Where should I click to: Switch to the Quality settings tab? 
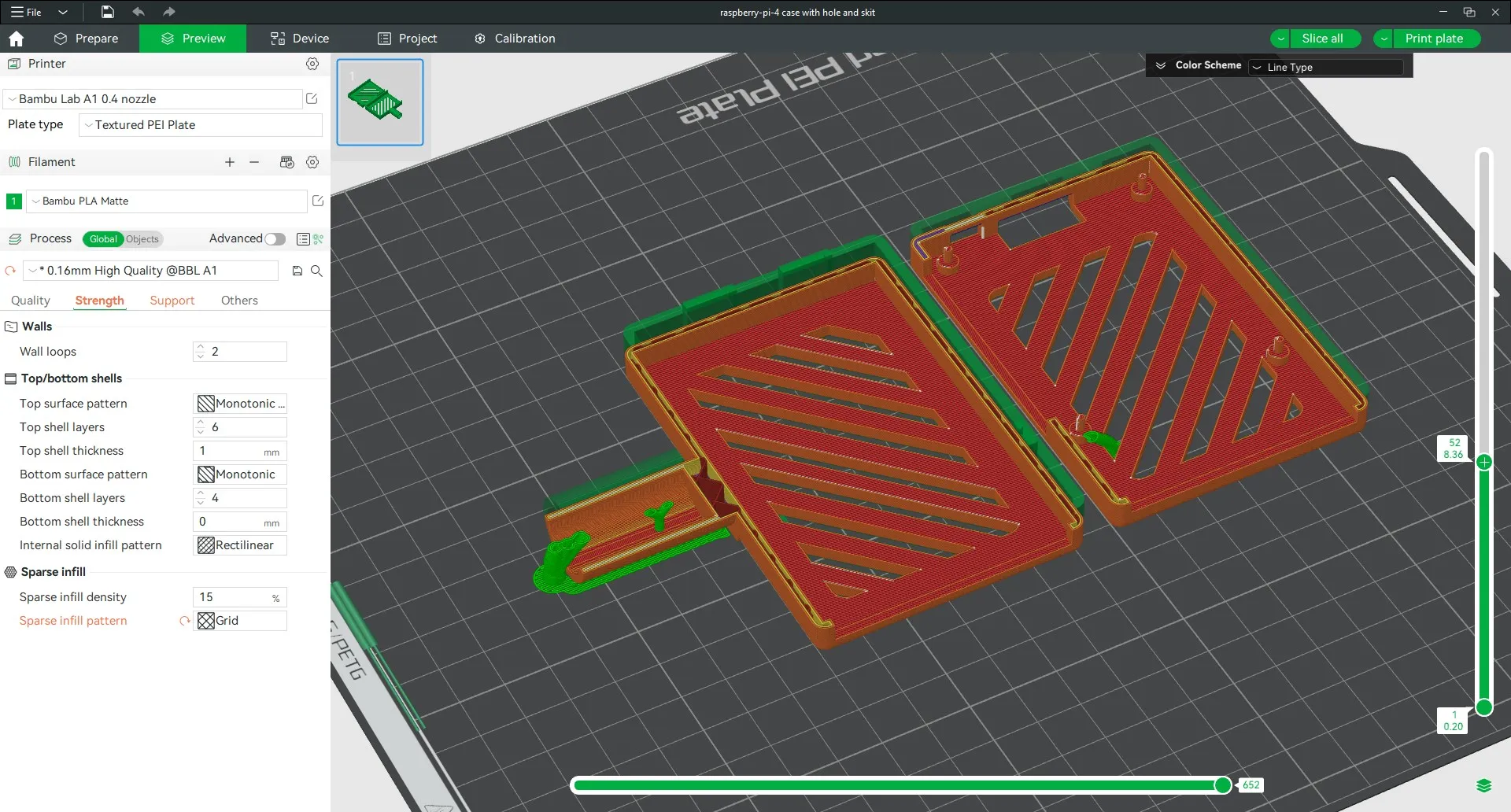coord(31,301)
